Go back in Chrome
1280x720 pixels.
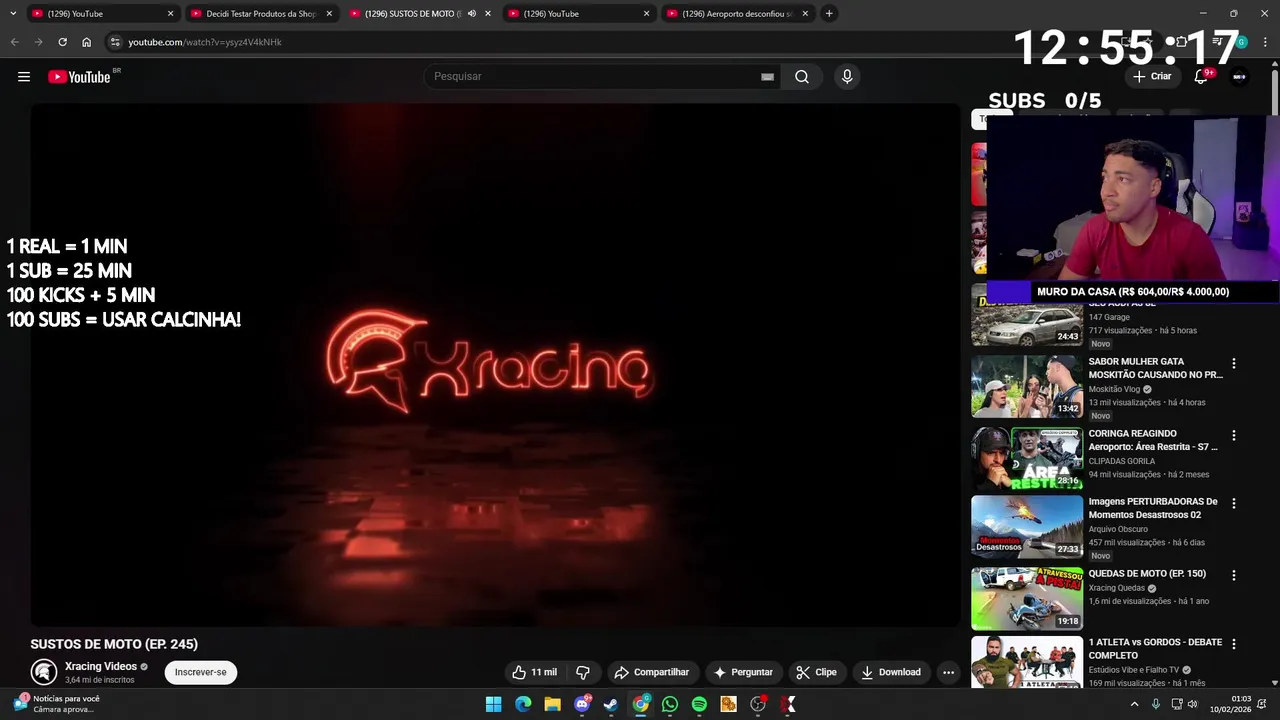[x=14, y=42]
